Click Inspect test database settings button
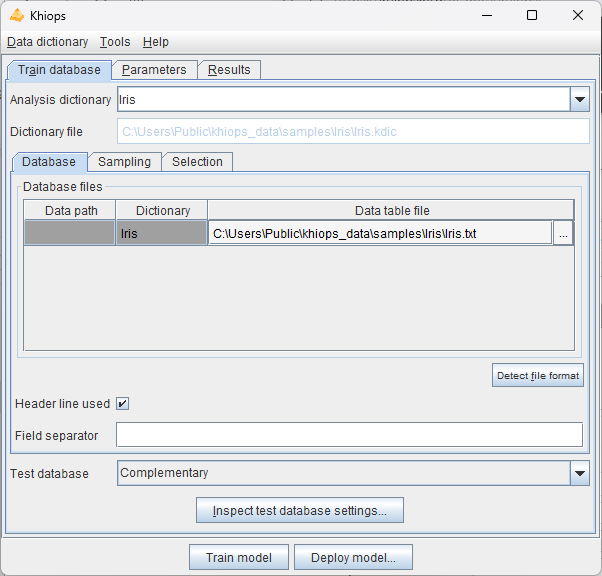602x576 pixels. click(x=300, y=510)
